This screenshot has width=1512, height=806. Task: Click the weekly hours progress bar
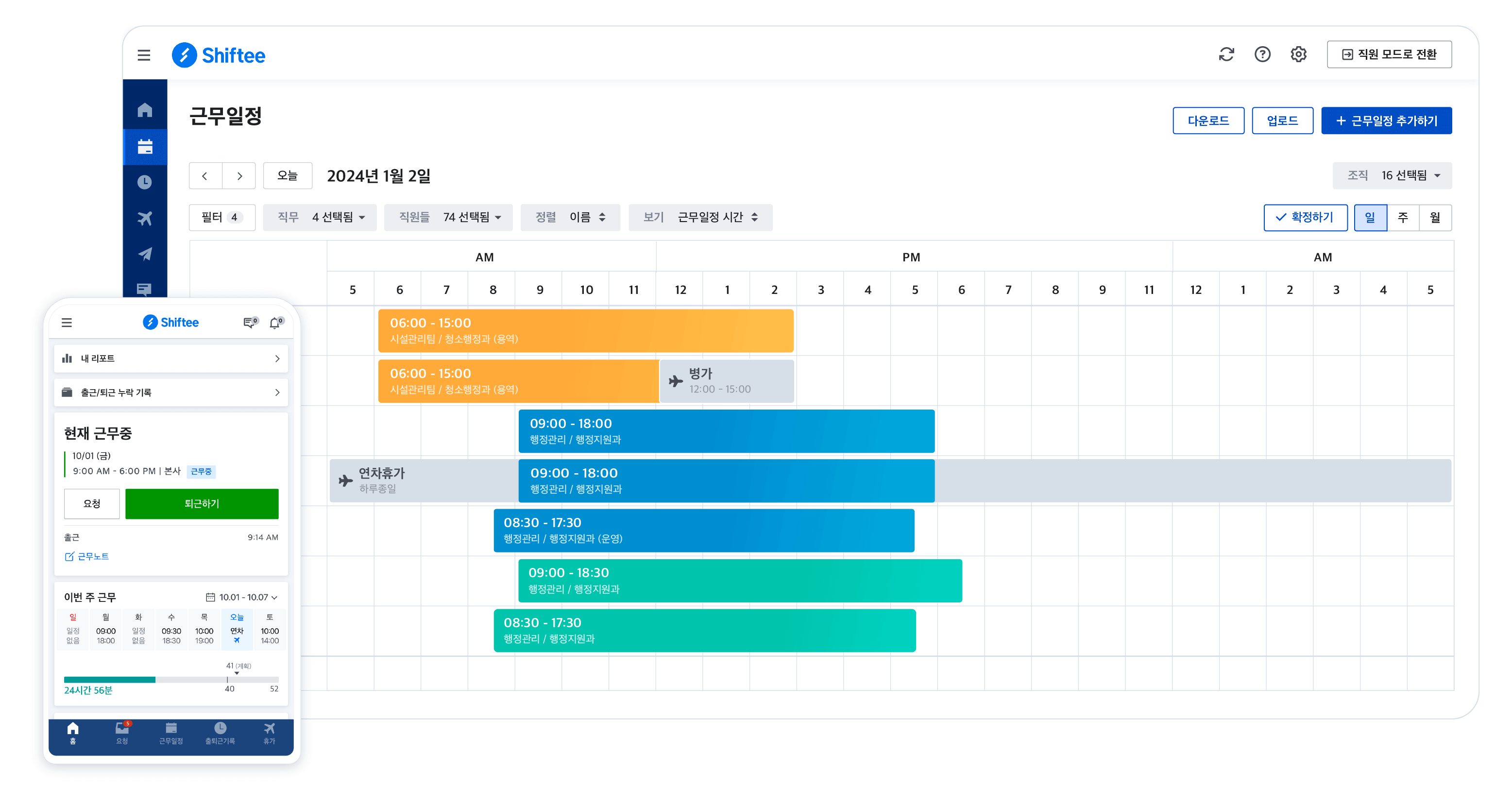point(171,679)
